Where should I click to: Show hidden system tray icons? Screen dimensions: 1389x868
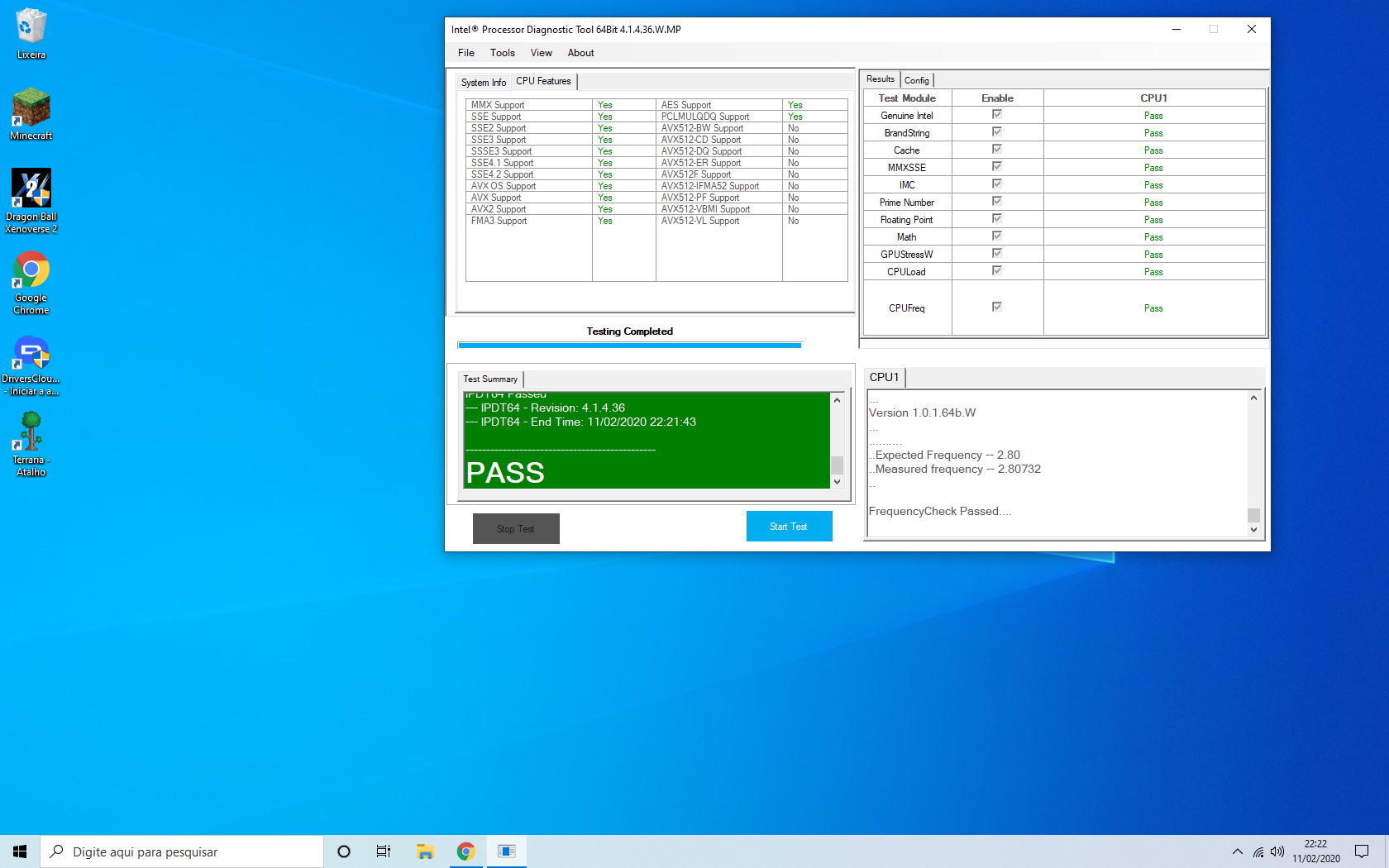click(1238, 851)
